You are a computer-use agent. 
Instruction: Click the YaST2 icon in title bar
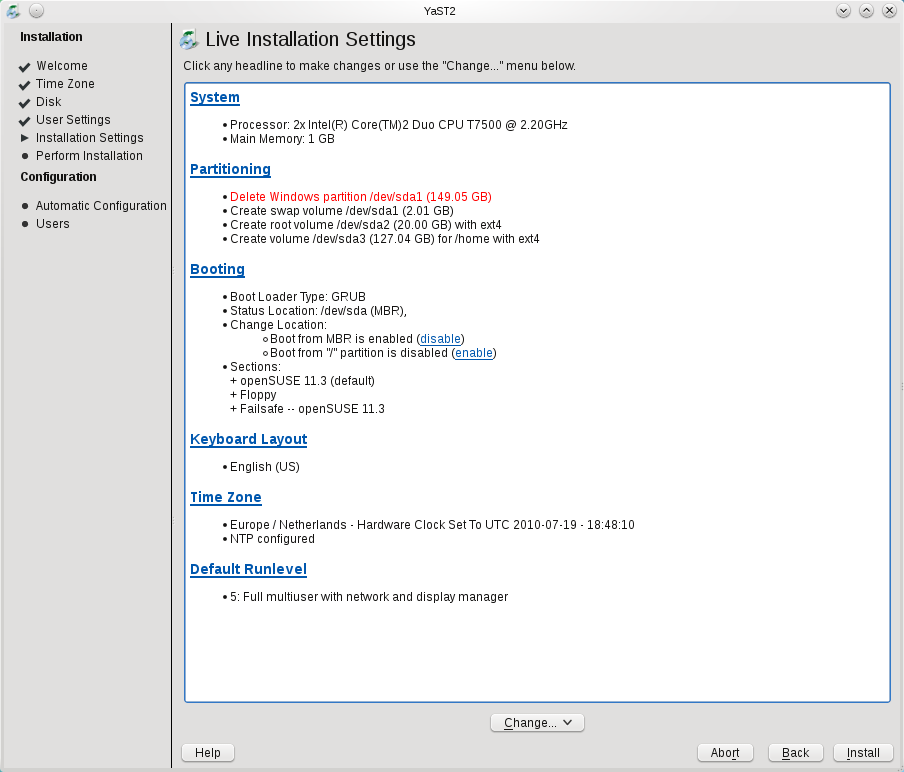click(x=13, y=11)
